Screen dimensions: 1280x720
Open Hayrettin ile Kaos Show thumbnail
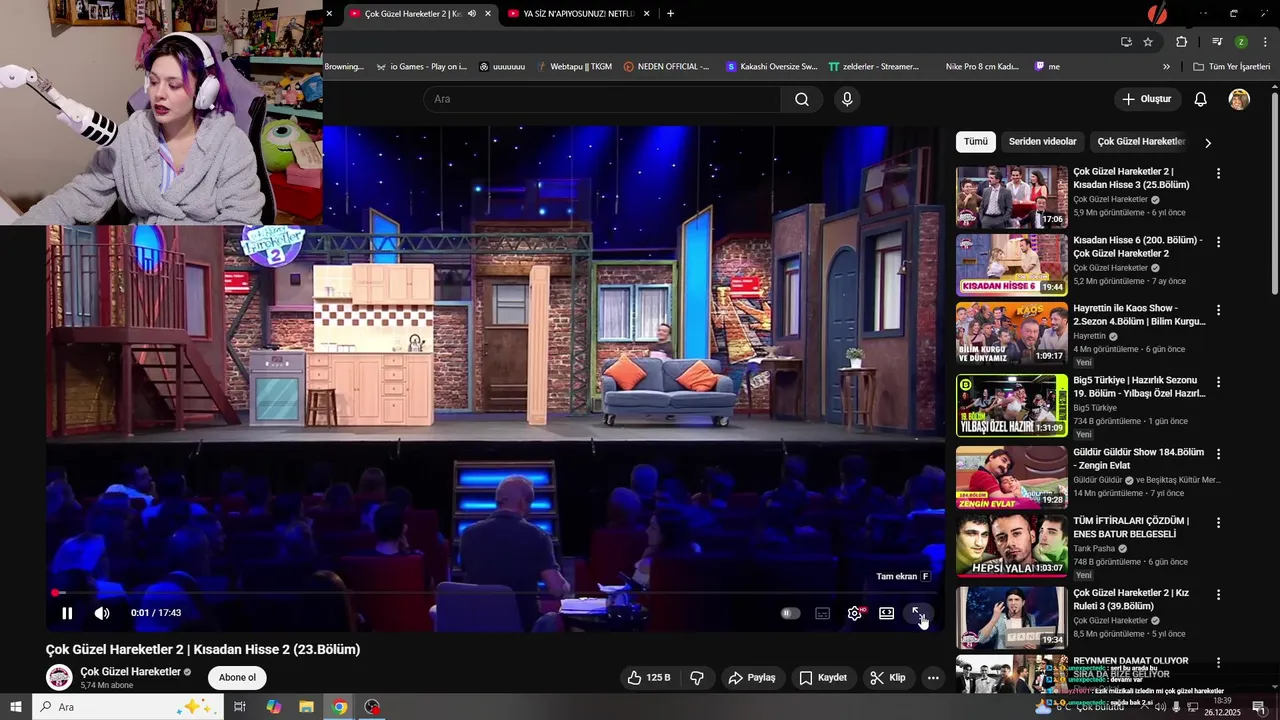(x=1012, y=333)
